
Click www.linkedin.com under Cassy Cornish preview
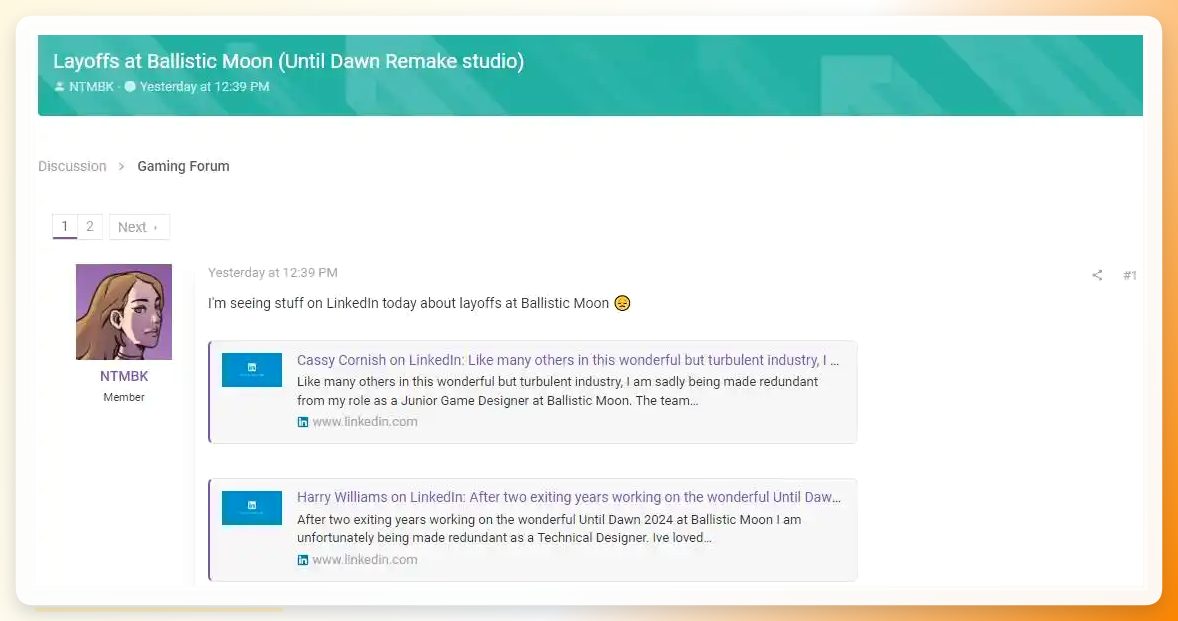tap(365, 422)
